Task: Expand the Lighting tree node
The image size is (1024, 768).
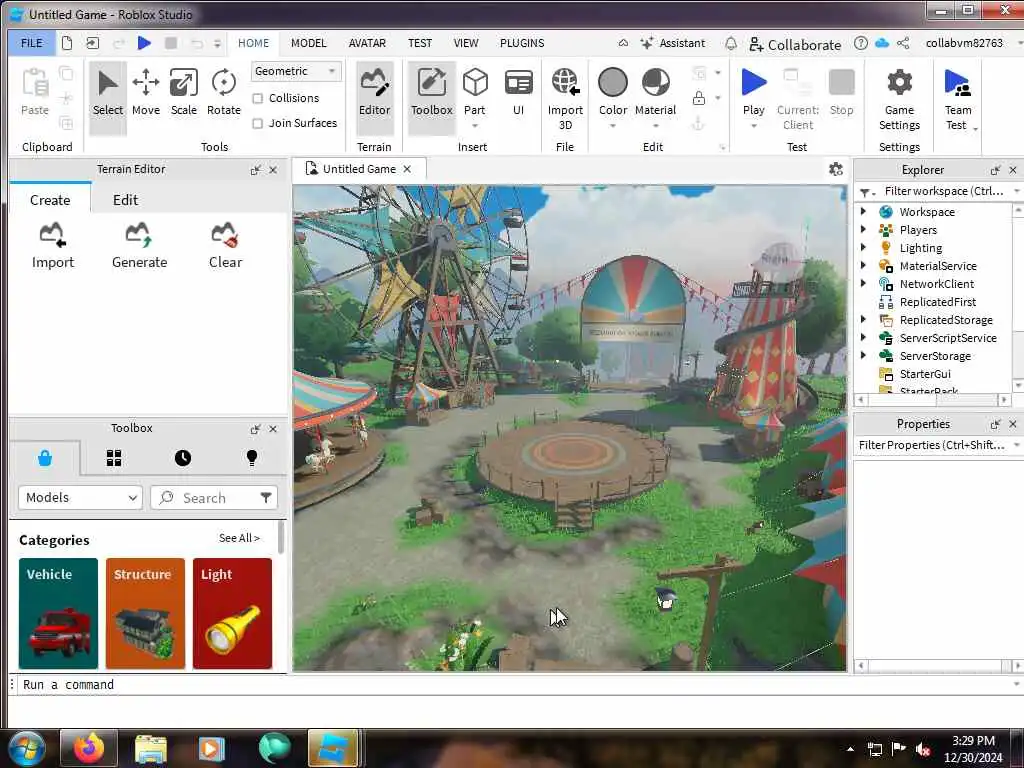Action: coord(863,248)
